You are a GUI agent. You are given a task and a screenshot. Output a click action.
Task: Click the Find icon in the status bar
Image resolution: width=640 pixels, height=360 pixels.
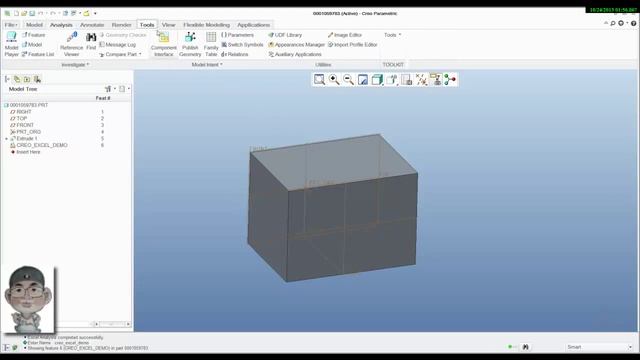[x=526, y=347]
